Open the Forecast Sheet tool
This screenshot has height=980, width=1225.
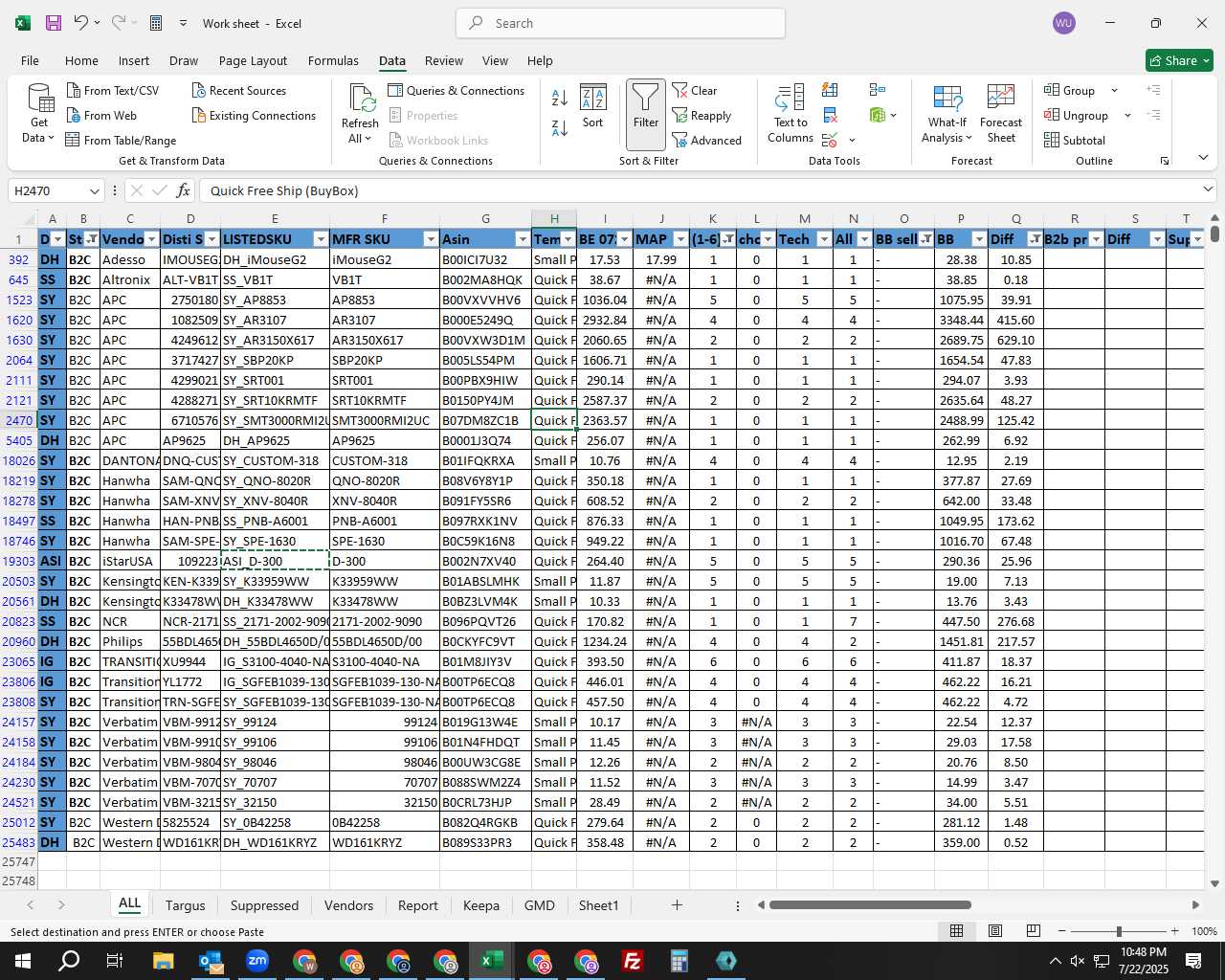pyautogui.click(x=1001, y=113)
